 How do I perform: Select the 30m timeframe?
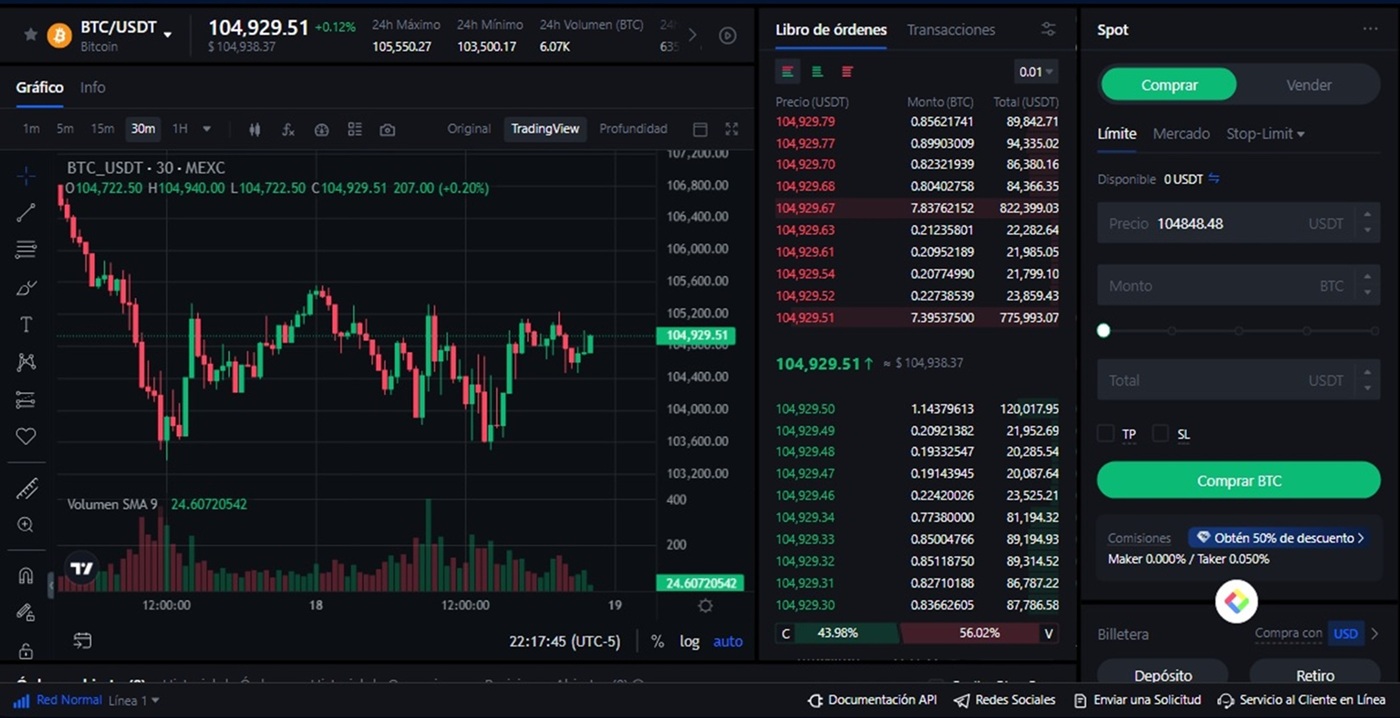[143, 129]
